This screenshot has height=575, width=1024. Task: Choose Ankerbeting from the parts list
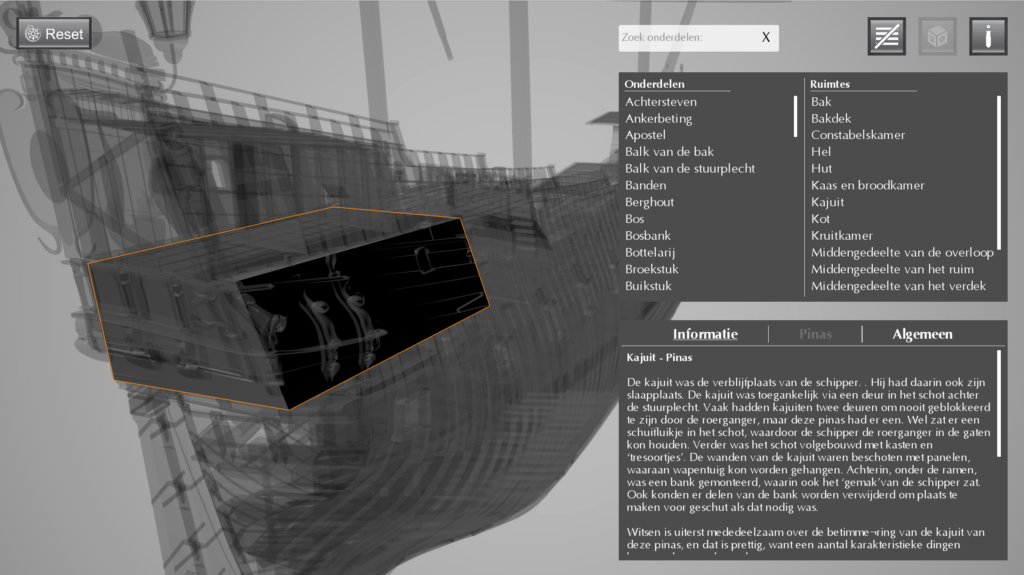point(658,119)
